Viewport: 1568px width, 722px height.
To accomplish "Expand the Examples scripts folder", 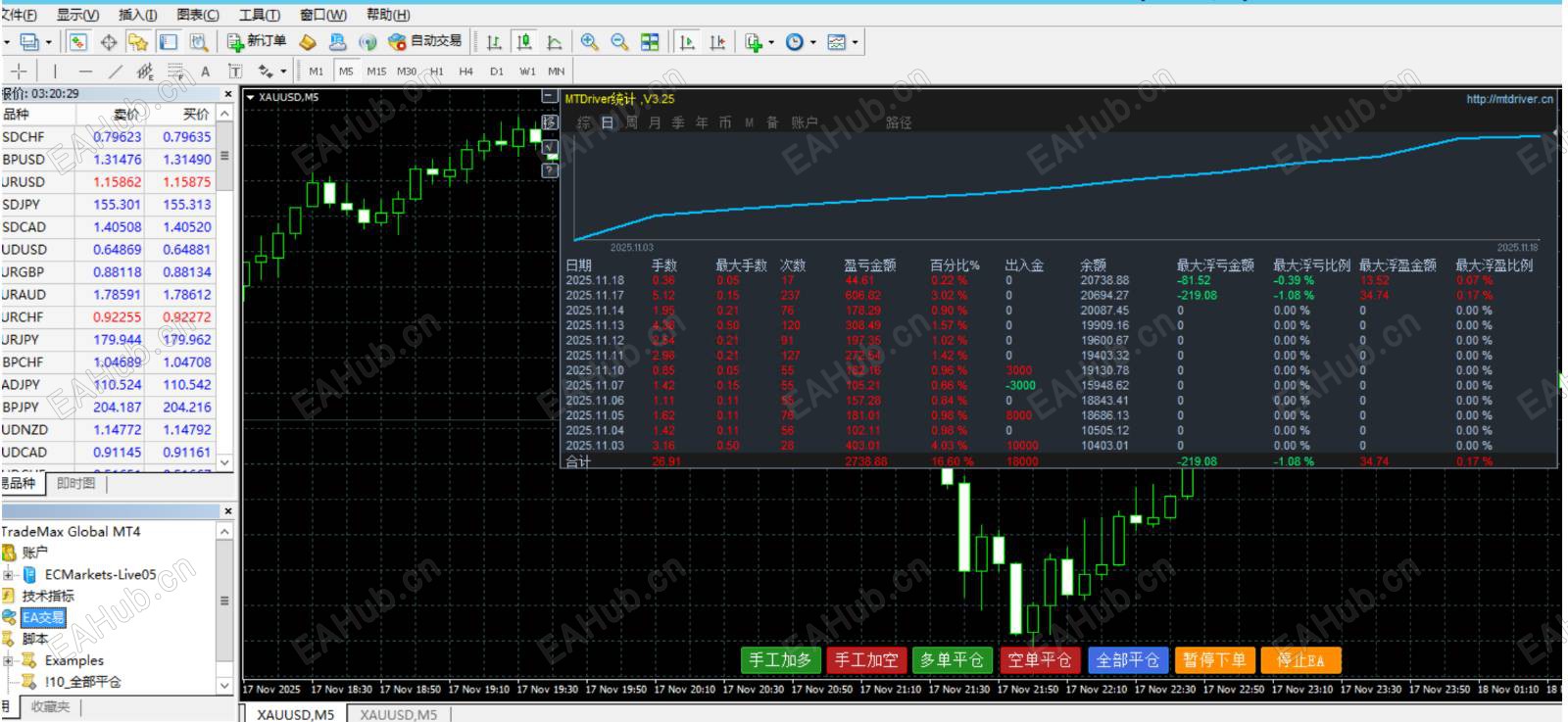I will (x=9, y=660).
